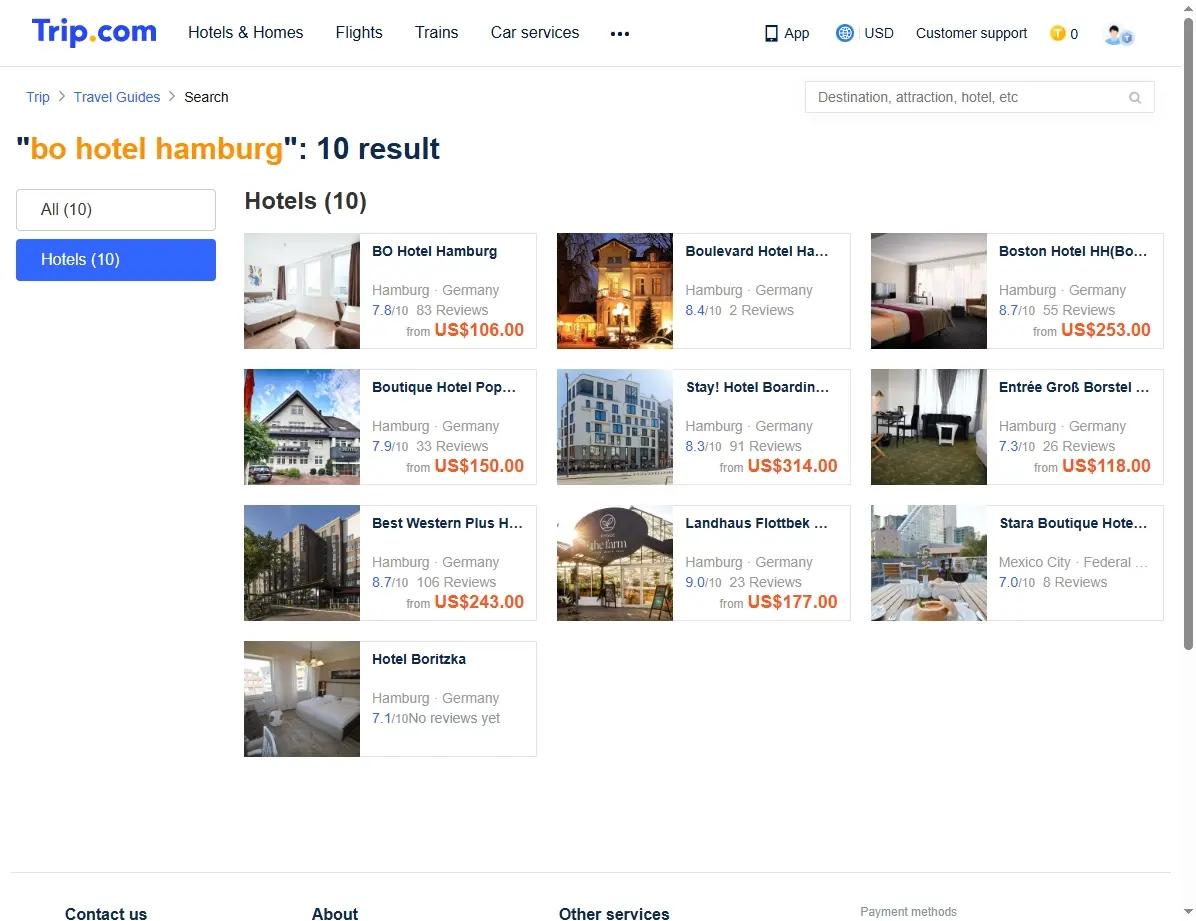Open Best Western Plus photo

(x=302, y=562)
